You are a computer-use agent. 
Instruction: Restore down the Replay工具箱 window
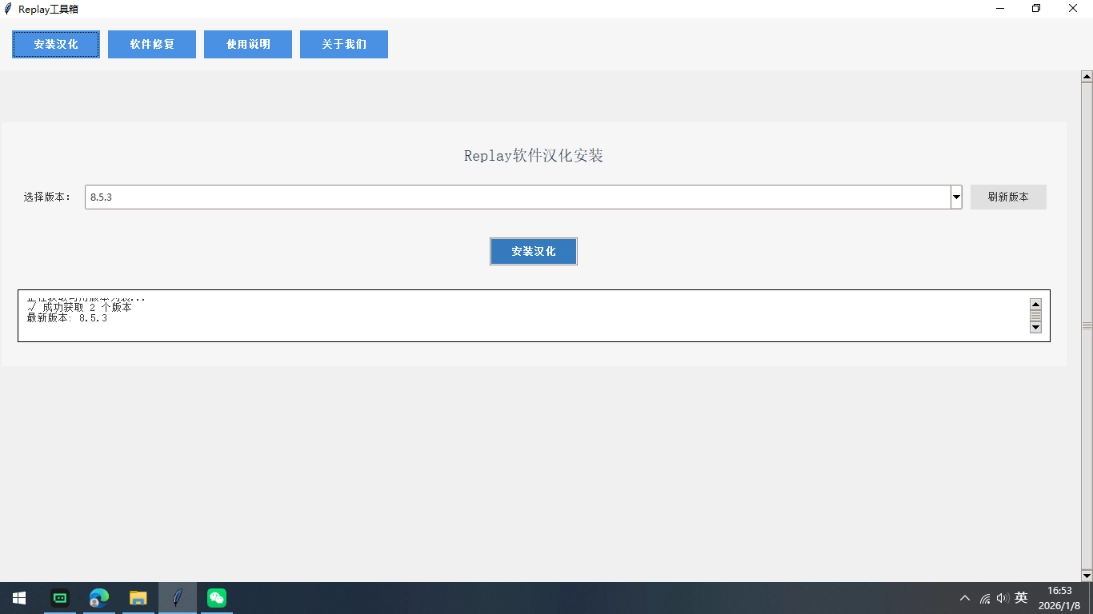(1036, 9)
